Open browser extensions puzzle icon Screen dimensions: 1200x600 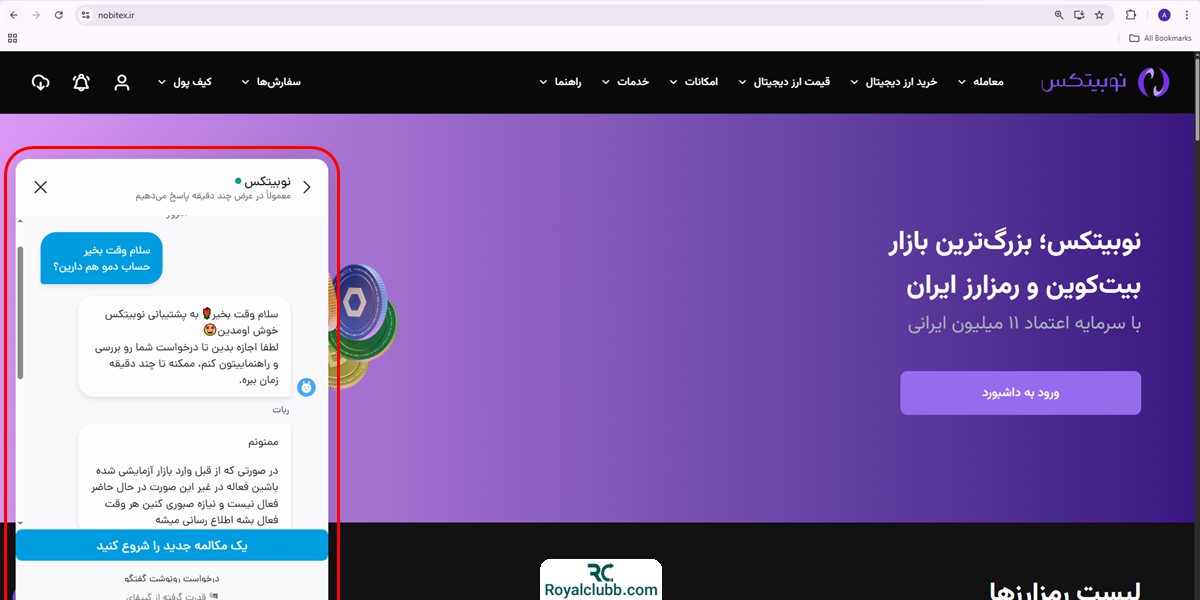1131,15
